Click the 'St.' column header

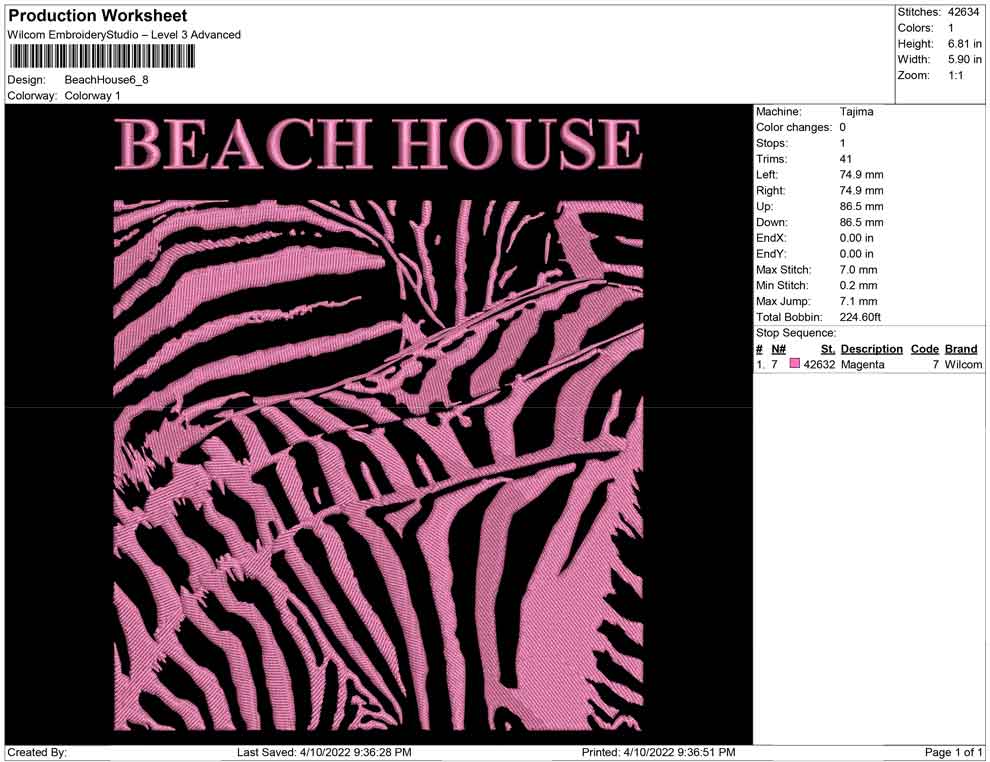828,349
